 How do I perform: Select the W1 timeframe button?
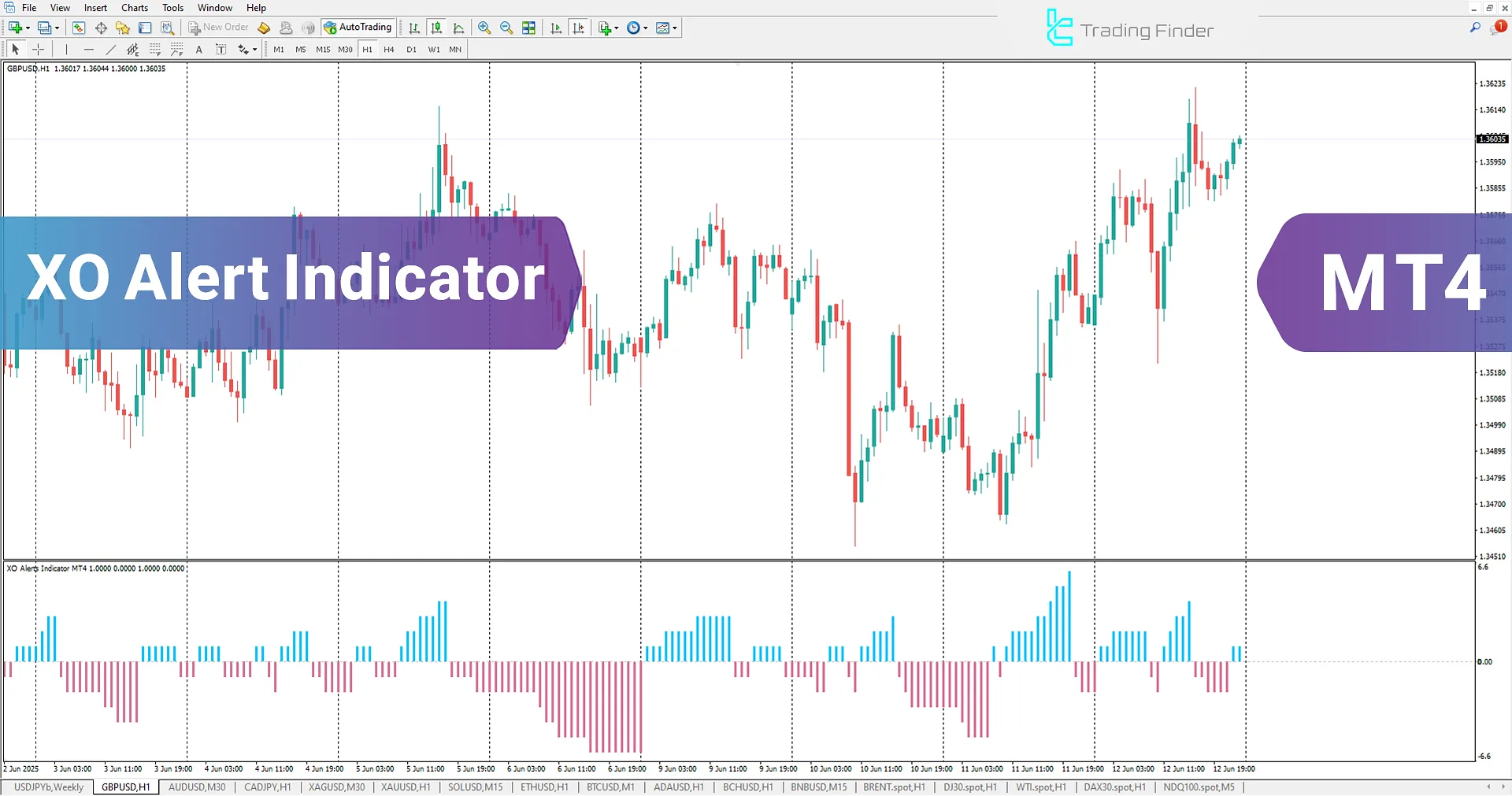pyautogui.click(x=434, y=50)
